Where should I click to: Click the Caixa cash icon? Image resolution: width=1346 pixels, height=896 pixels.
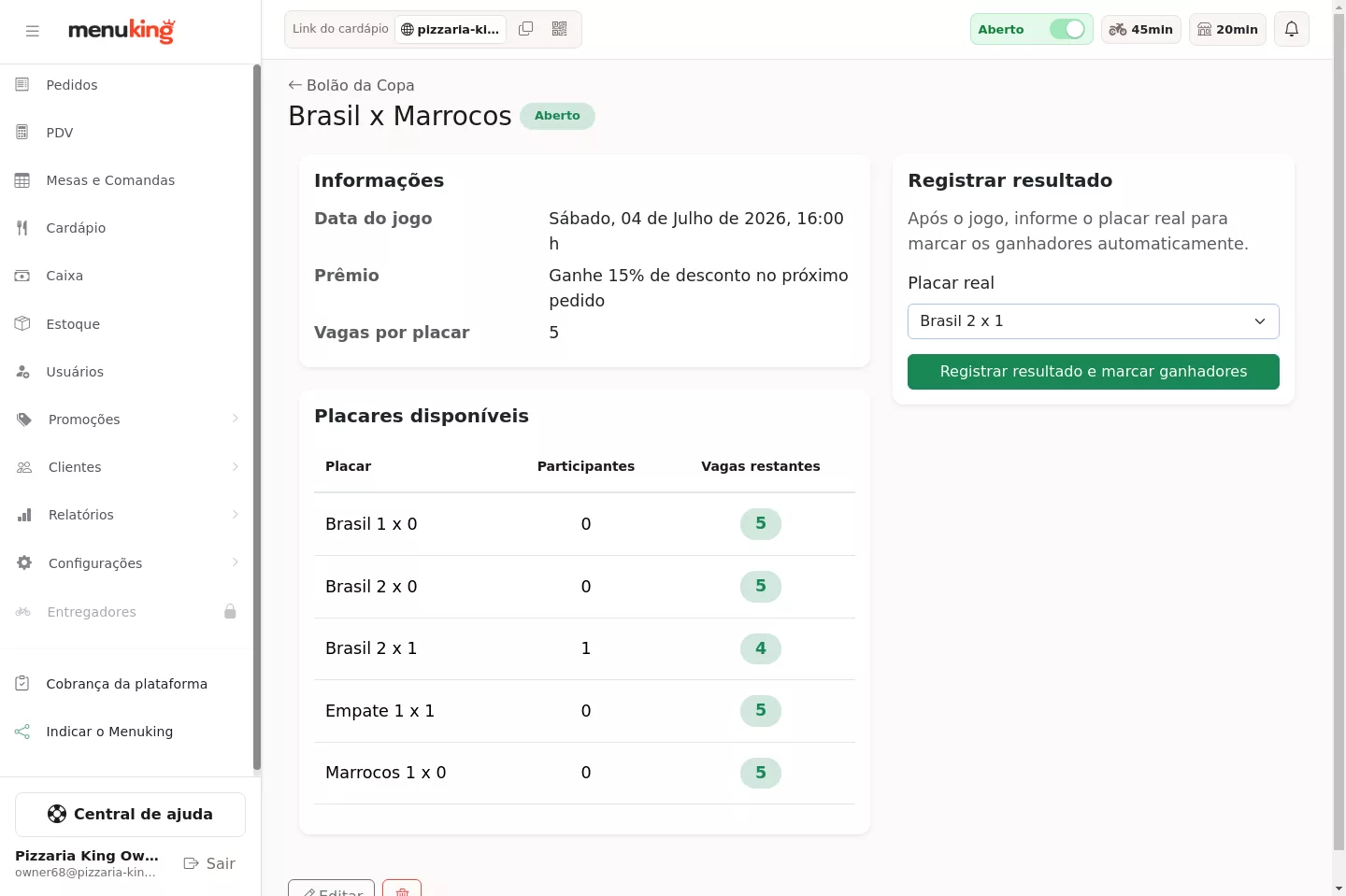point(22,276)
